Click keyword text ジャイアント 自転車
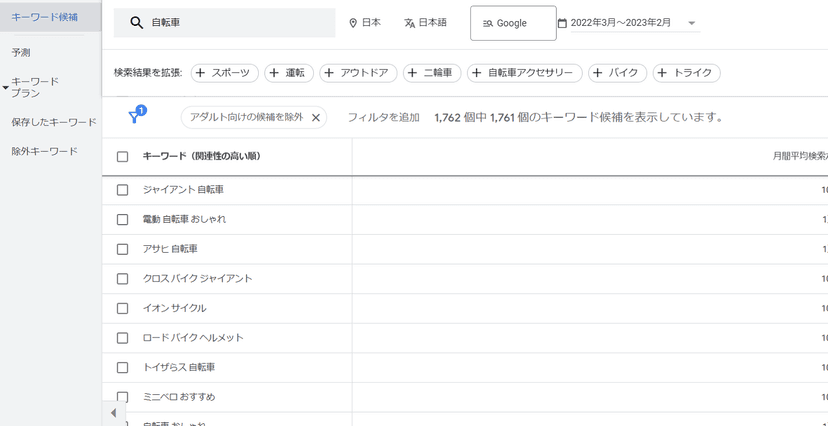The height and width of the screenshot is (426, 828). (x=183, y=190)
